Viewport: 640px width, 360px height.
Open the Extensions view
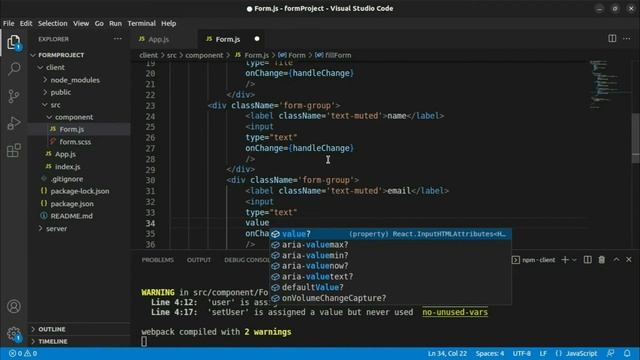click(13, 150)
